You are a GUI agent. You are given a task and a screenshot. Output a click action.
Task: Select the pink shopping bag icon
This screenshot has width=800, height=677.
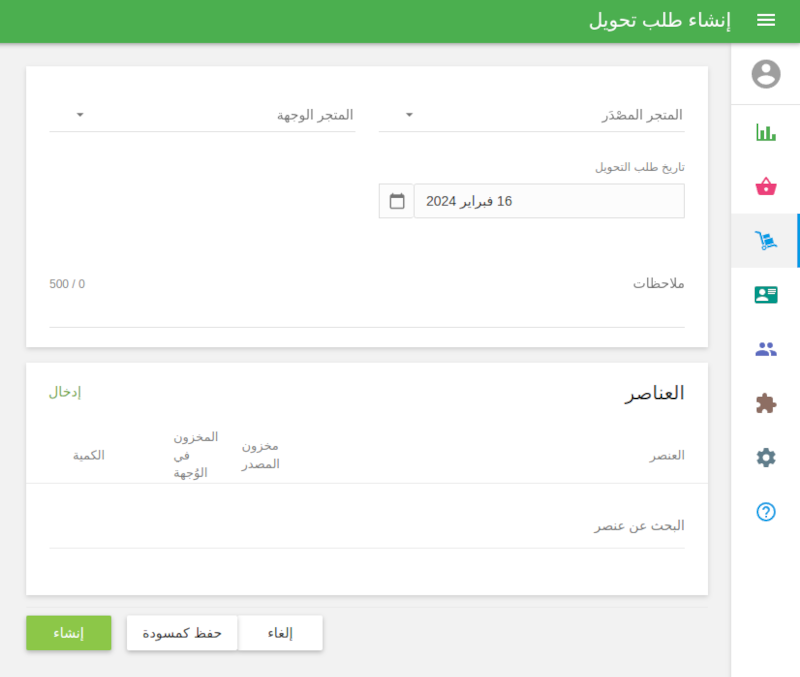pos(765,185)
